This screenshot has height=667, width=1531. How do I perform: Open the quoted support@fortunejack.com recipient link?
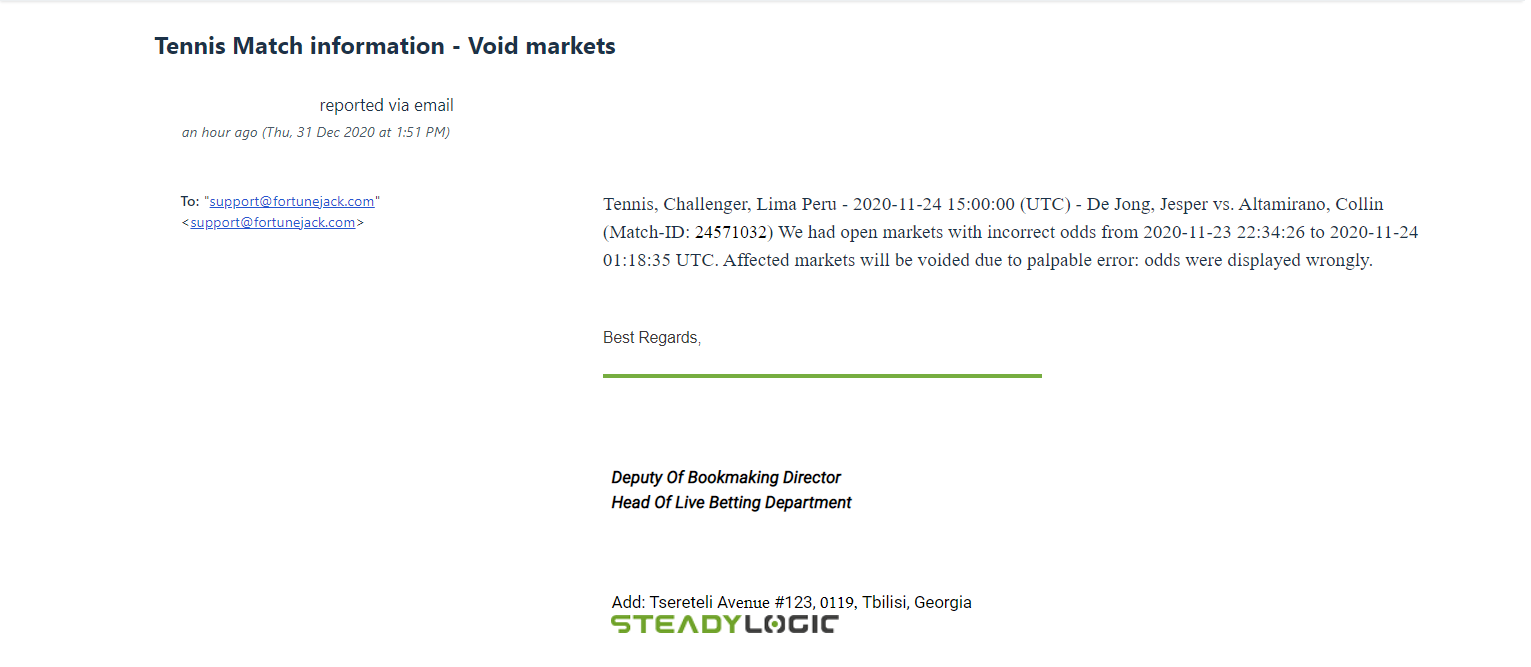[x=292, y=201]
